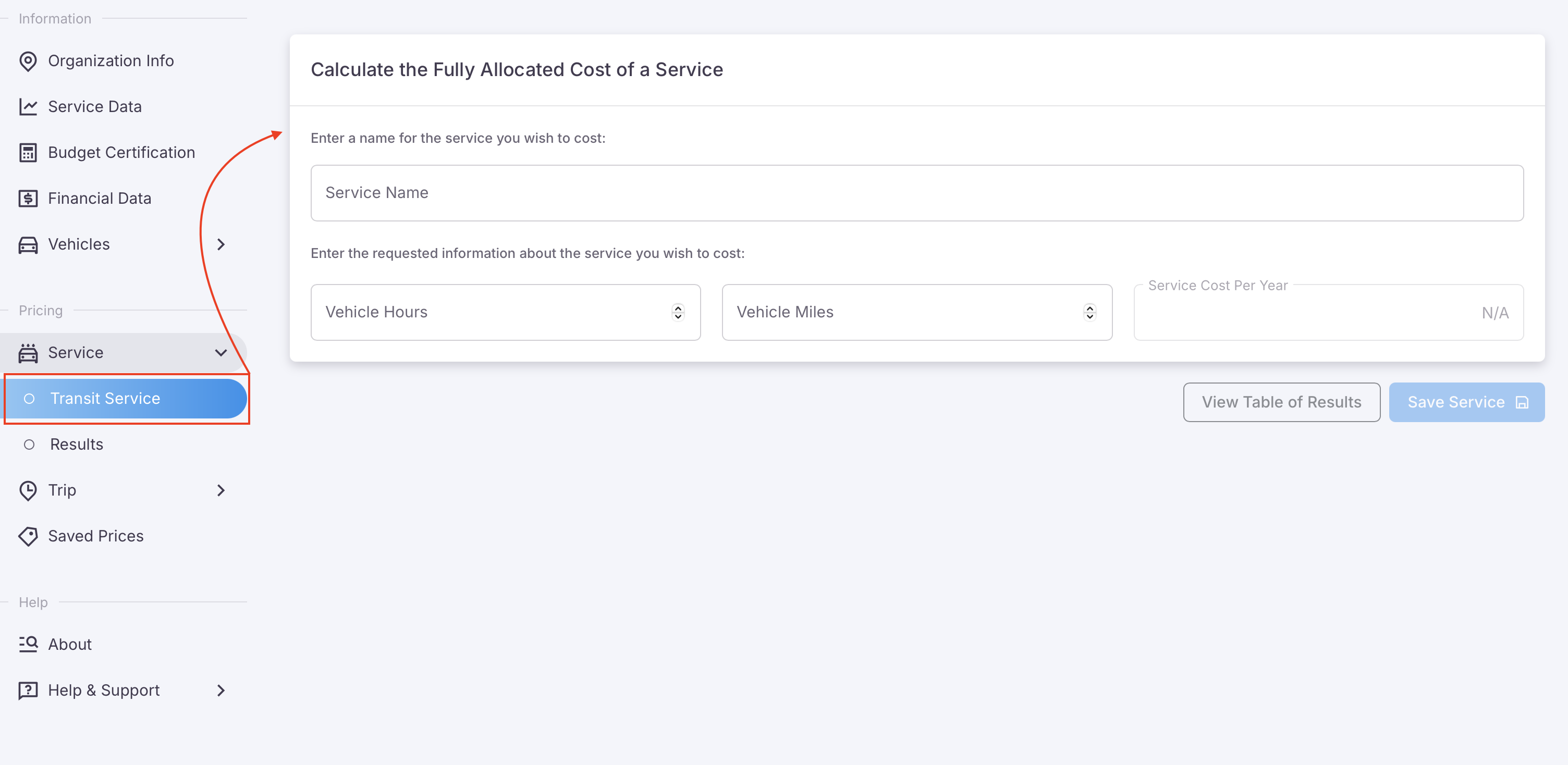Click the Trip clock pin icon
1568x765 pixels.
[x=28, y=490]
